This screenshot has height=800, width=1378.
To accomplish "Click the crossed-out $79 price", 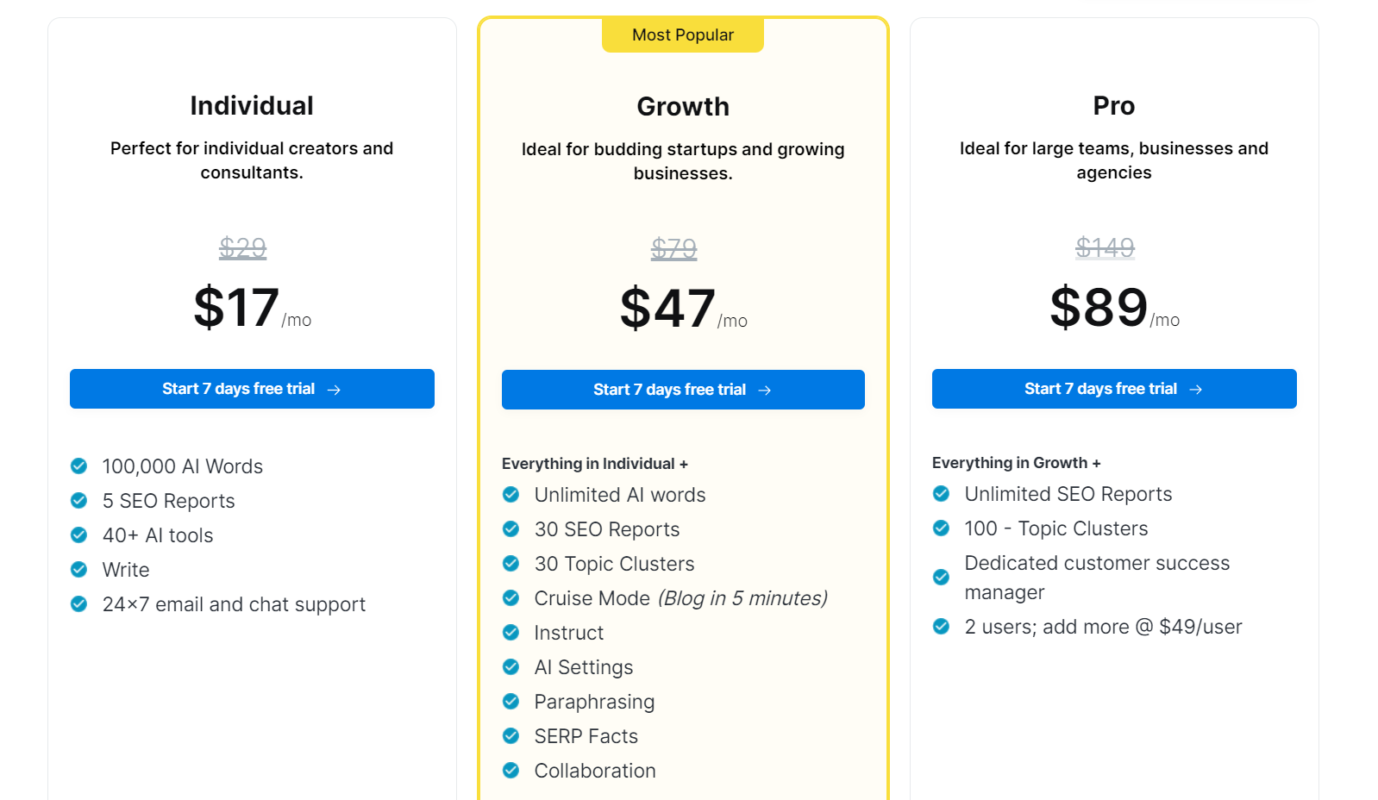I will pyautogui.click(x=674, y=248).
